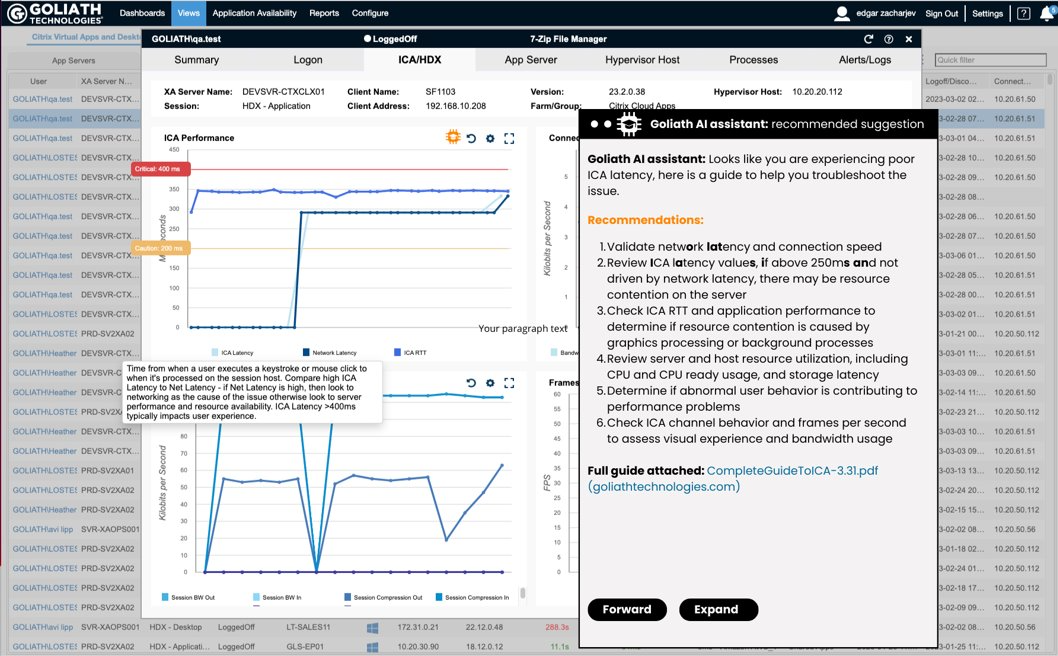The image size is (1058, 656).
Task: Toggle the Session BW Out legend series
Action: 188,597
